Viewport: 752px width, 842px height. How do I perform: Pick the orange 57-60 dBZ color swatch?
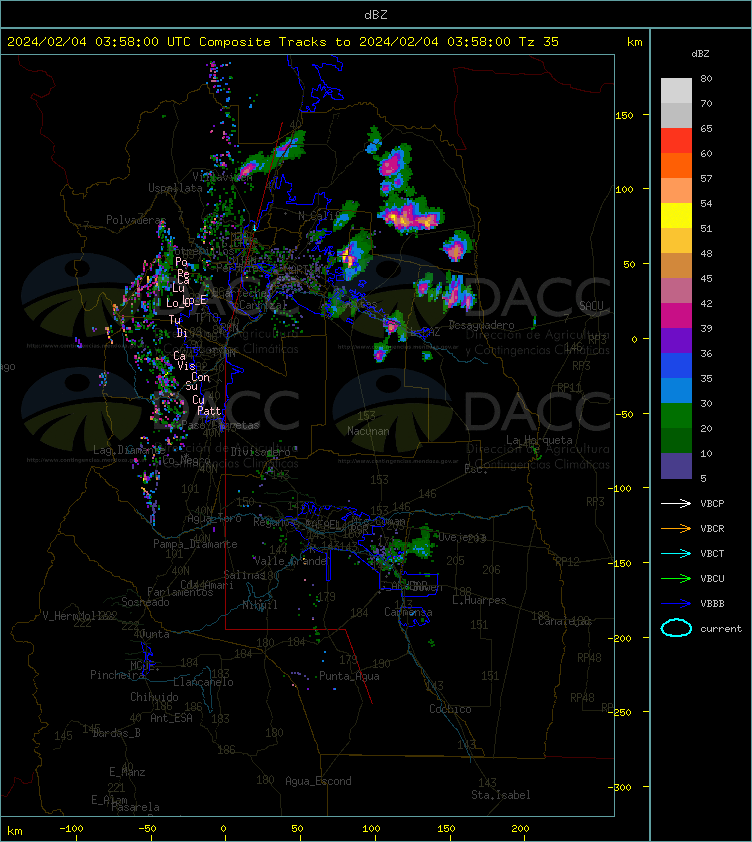(x=676, y=166)
